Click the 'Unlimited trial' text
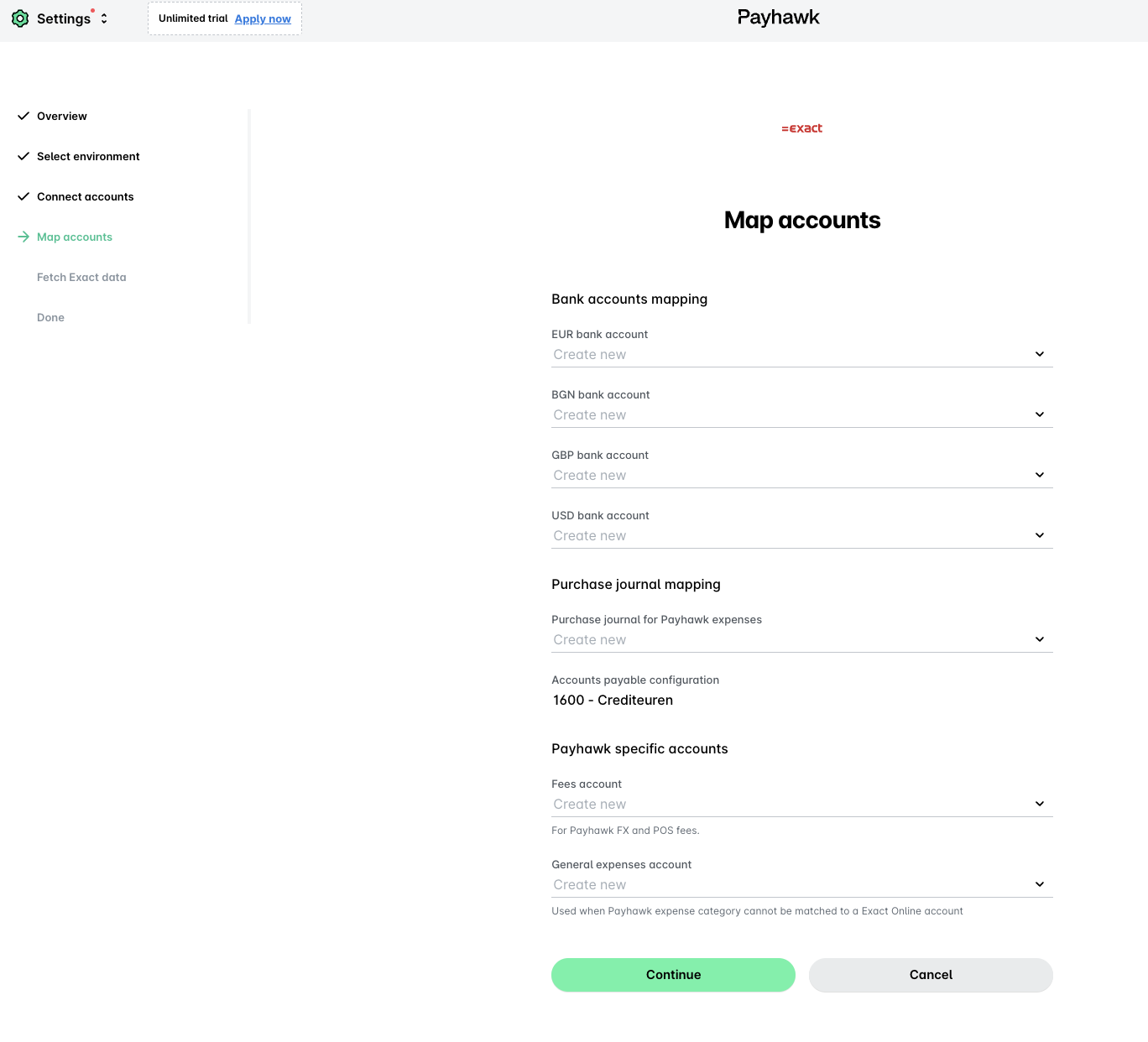Viewport: 1148px width, 1042px height. click(x=193, y=18)
